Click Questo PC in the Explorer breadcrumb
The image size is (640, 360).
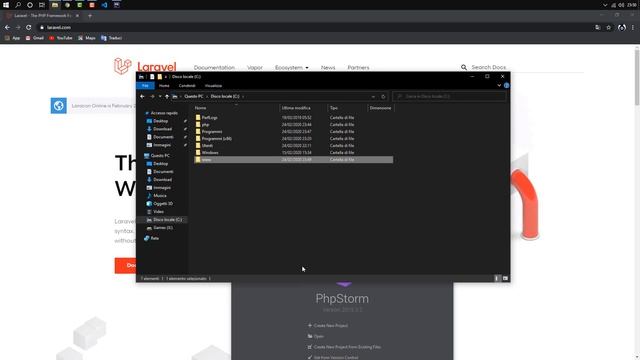pos(193,96)
